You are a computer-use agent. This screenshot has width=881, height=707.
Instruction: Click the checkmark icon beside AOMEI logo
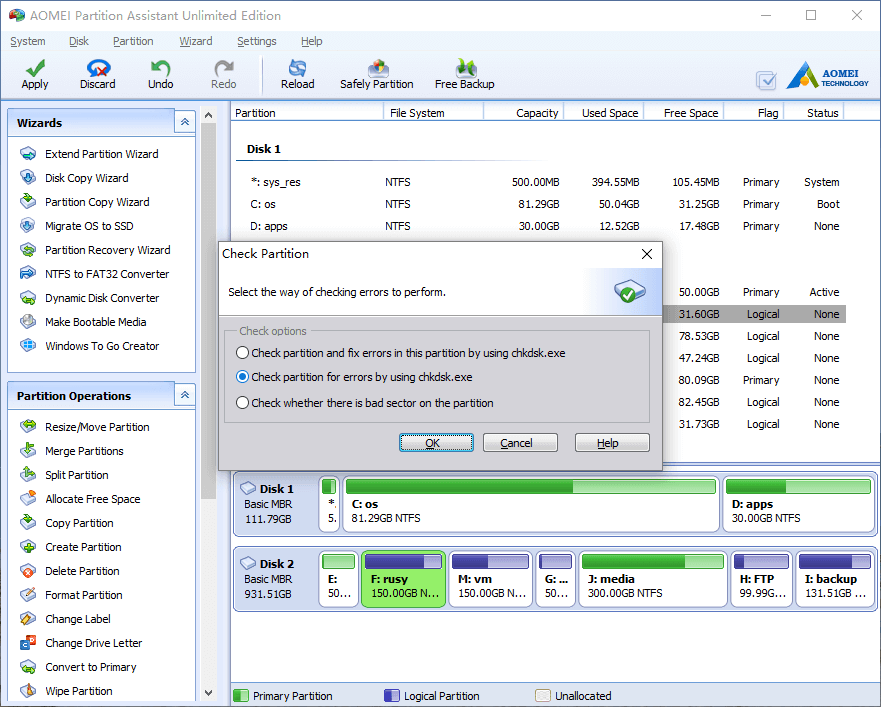(x=766, y=80)
